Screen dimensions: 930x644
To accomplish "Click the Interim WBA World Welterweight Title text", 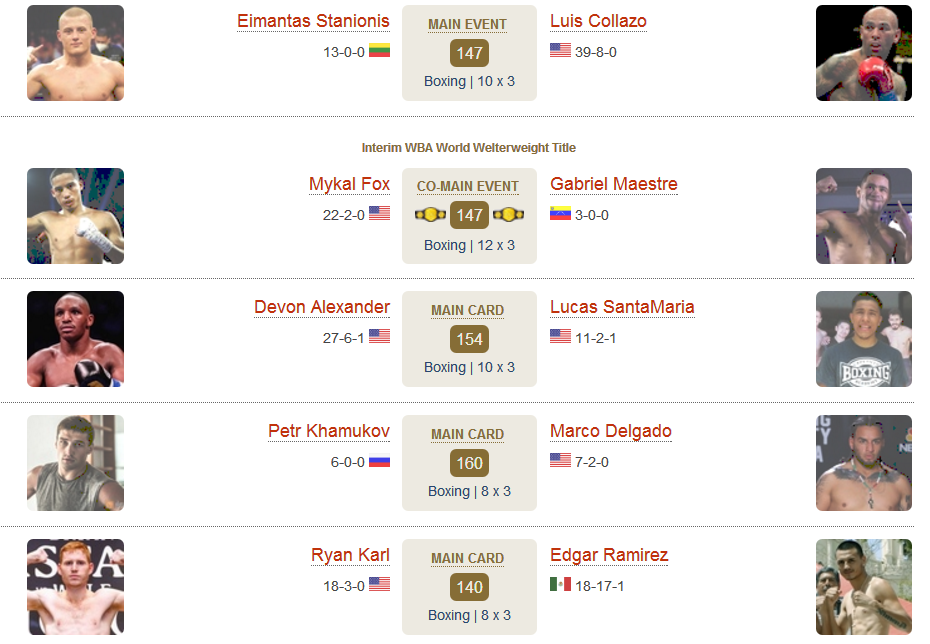I will tap(469, 148).
